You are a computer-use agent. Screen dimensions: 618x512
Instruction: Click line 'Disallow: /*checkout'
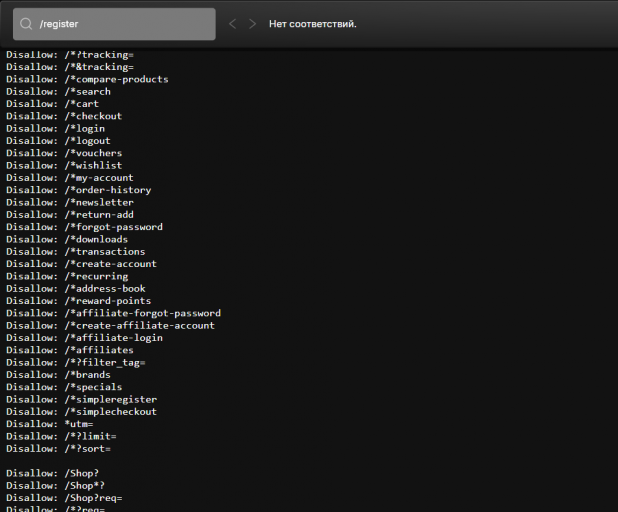click(64, 116)
